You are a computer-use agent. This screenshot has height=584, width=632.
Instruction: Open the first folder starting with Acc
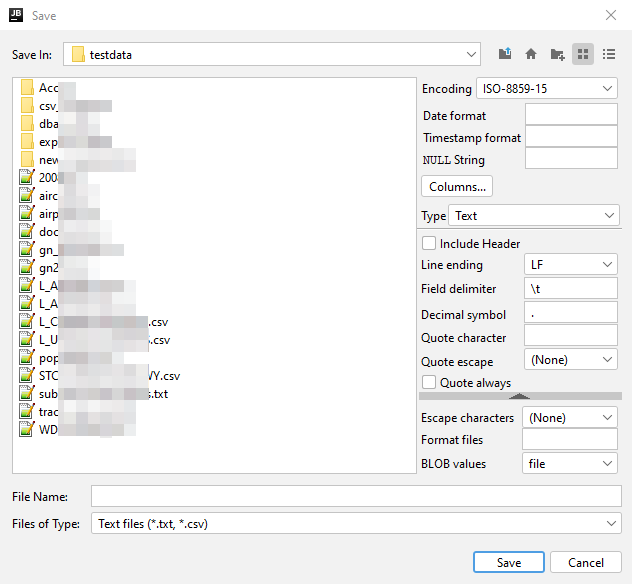point(48,88)
